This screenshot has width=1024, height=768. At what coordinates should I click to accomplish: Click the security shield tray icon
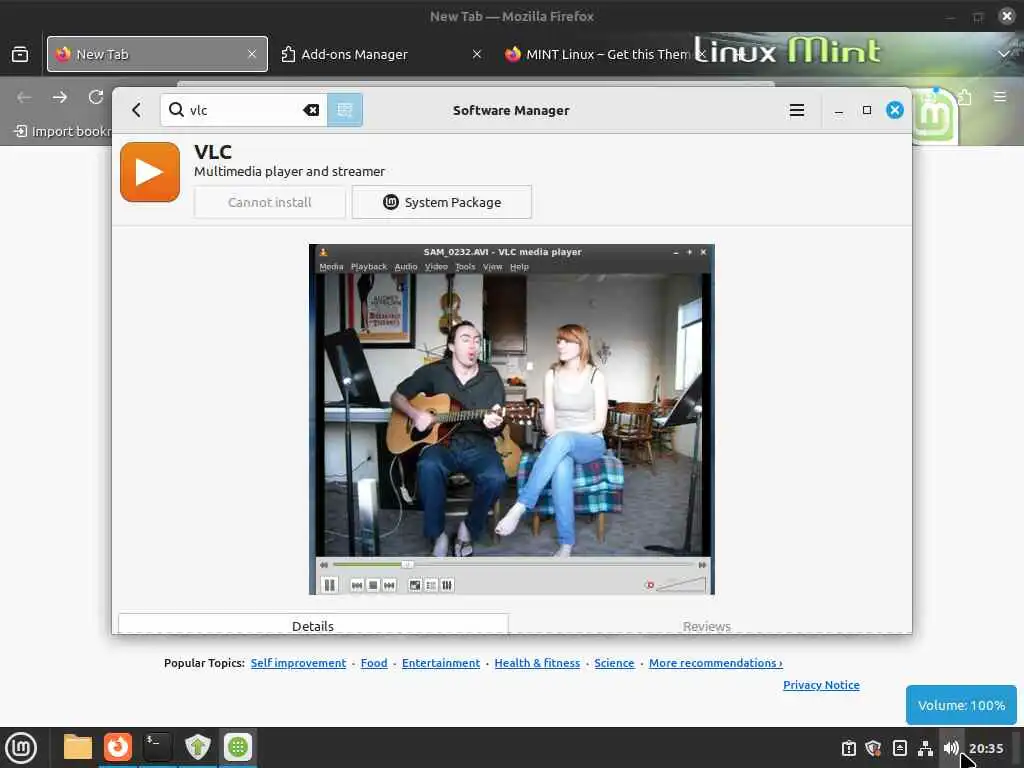[x=873, y=748]
